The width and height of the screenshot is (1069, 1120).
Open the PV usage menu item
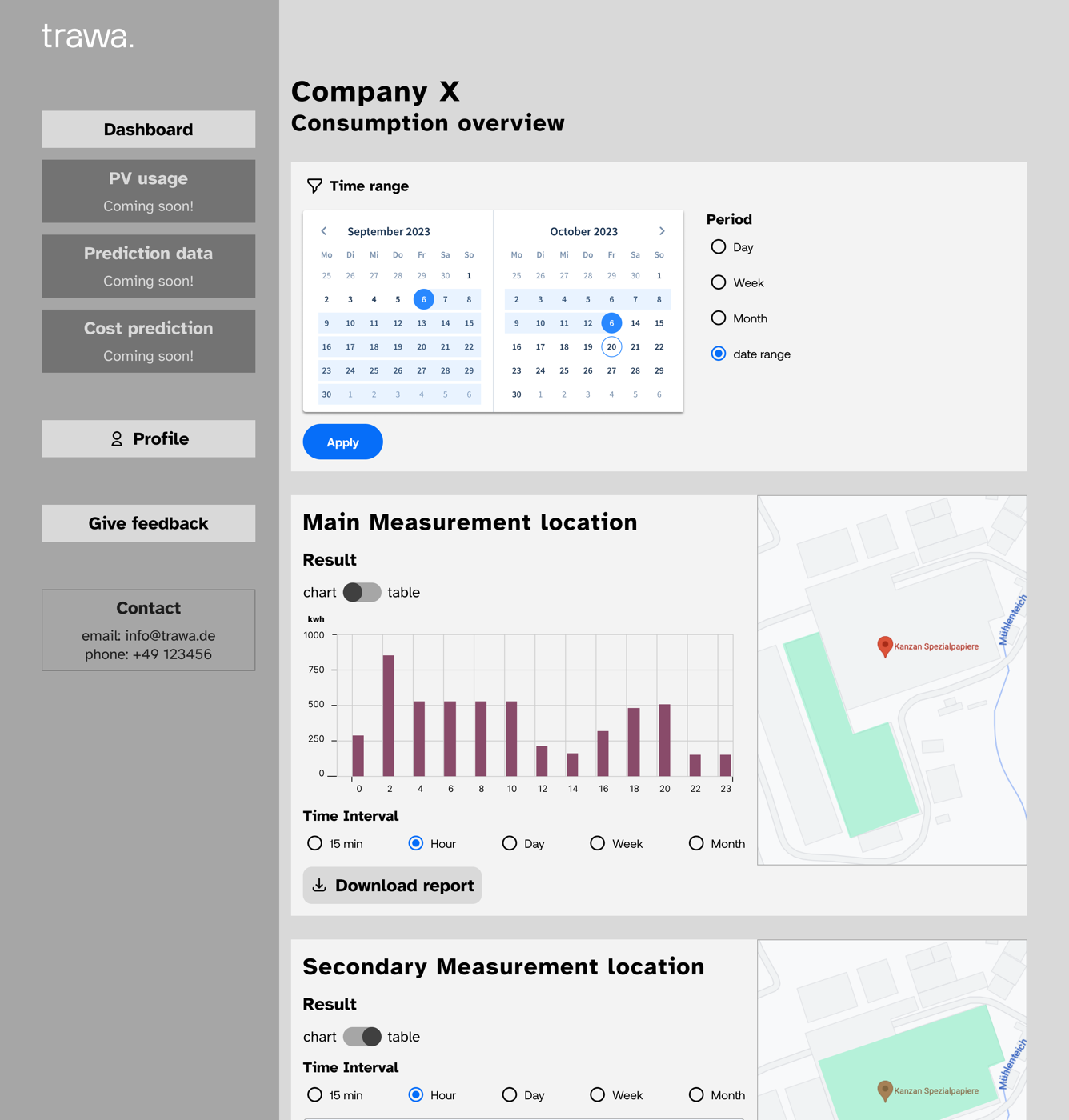pyautogui.click(x=149, y=191)
